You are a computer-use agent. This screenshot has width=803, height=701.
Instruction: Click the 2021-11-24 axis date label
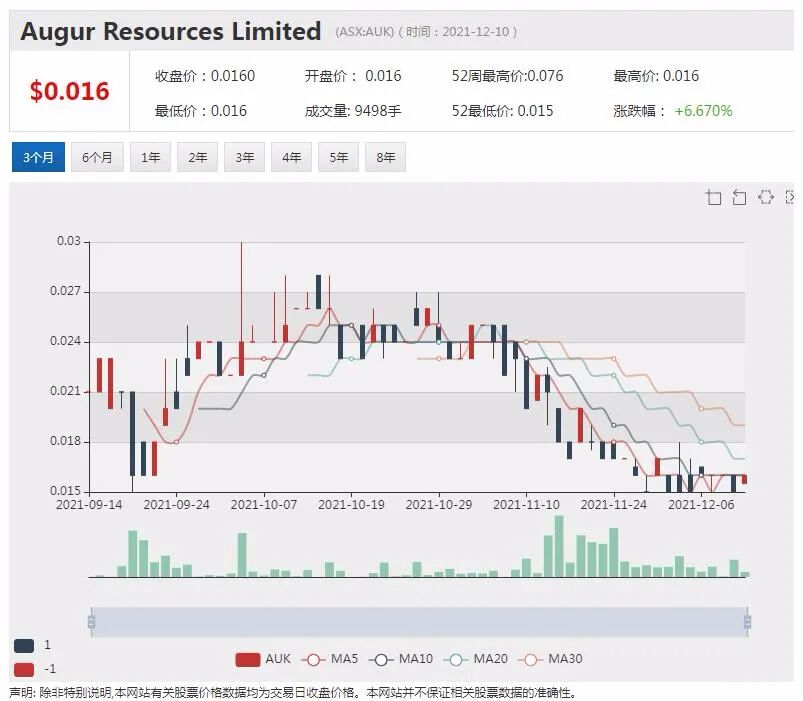pos(614,505)
